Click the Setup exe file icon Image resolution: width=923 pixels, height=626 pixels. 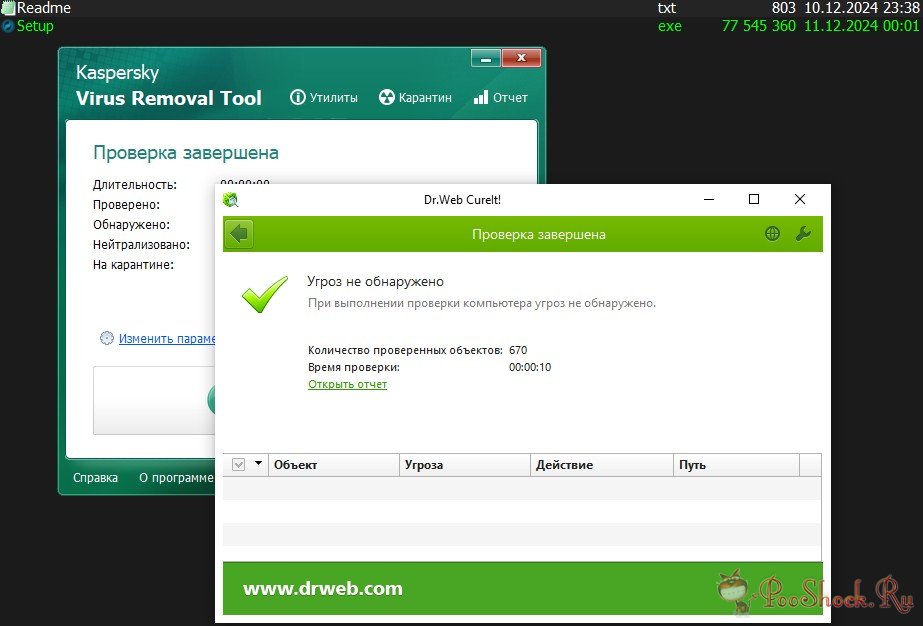8,26
